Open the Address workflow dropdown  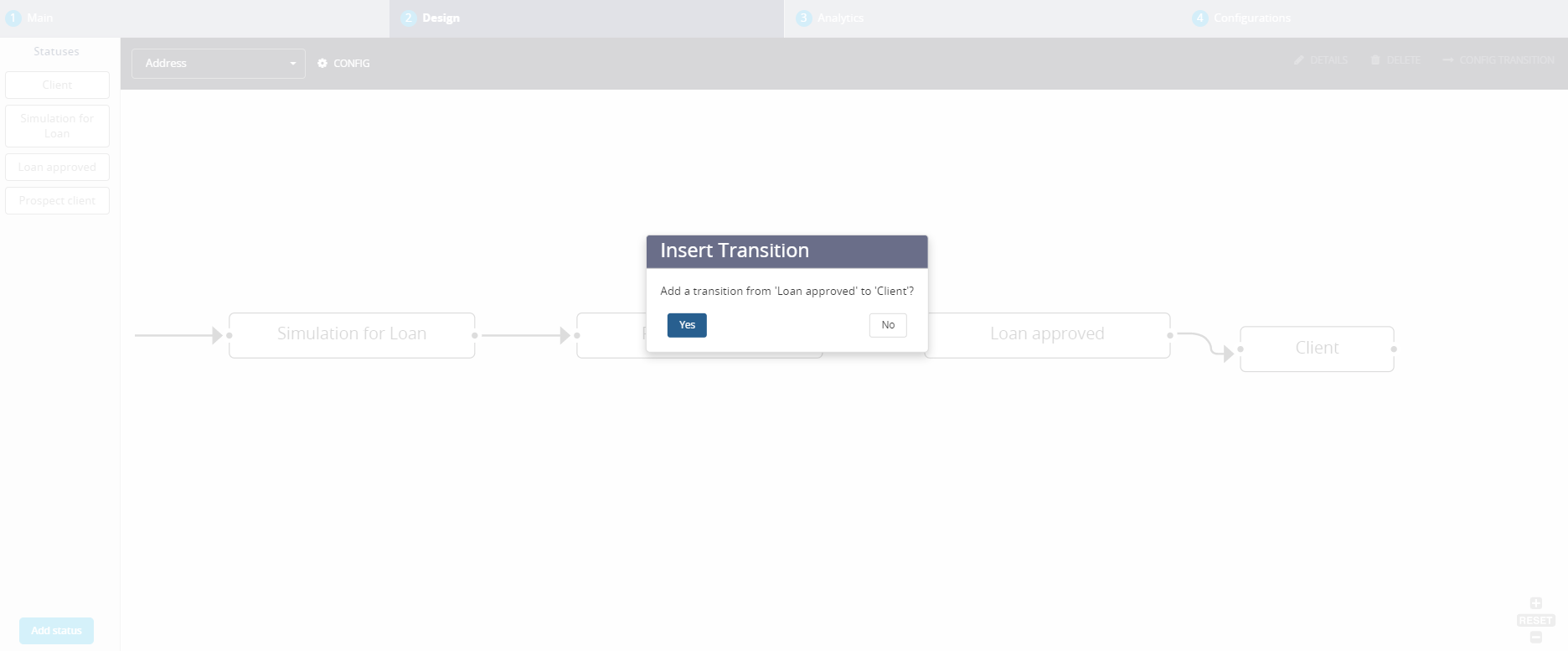[218, 63]
